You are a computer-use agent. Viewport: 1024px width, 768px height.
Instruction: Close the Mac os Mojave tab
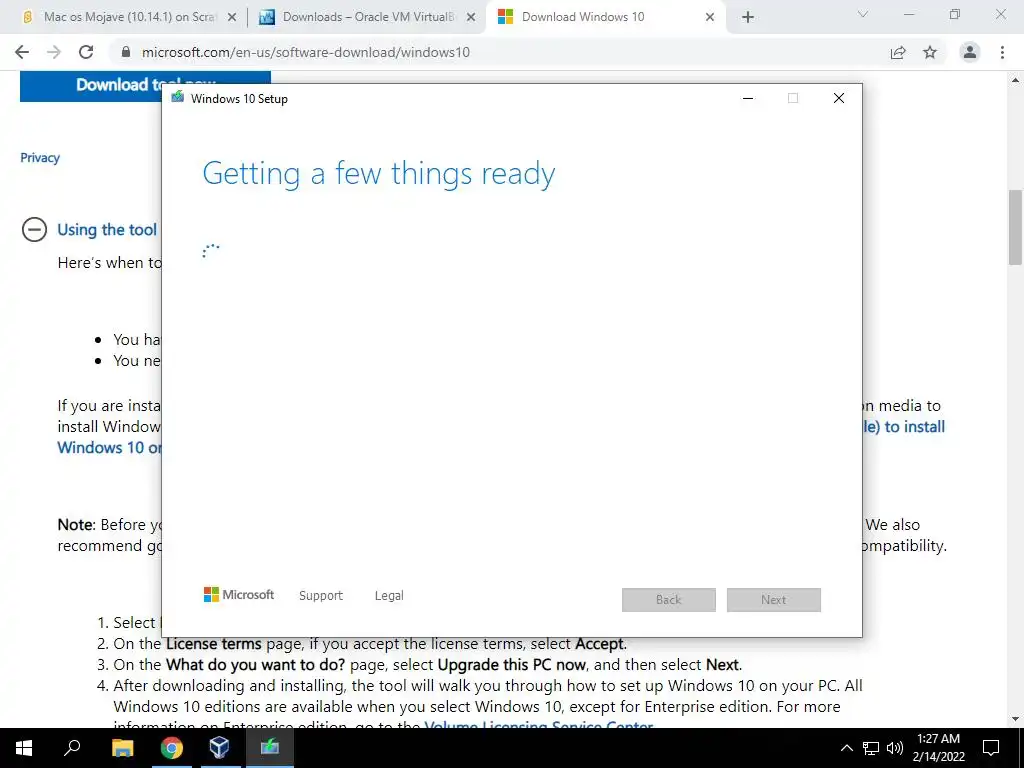click(x=232, y=17)
